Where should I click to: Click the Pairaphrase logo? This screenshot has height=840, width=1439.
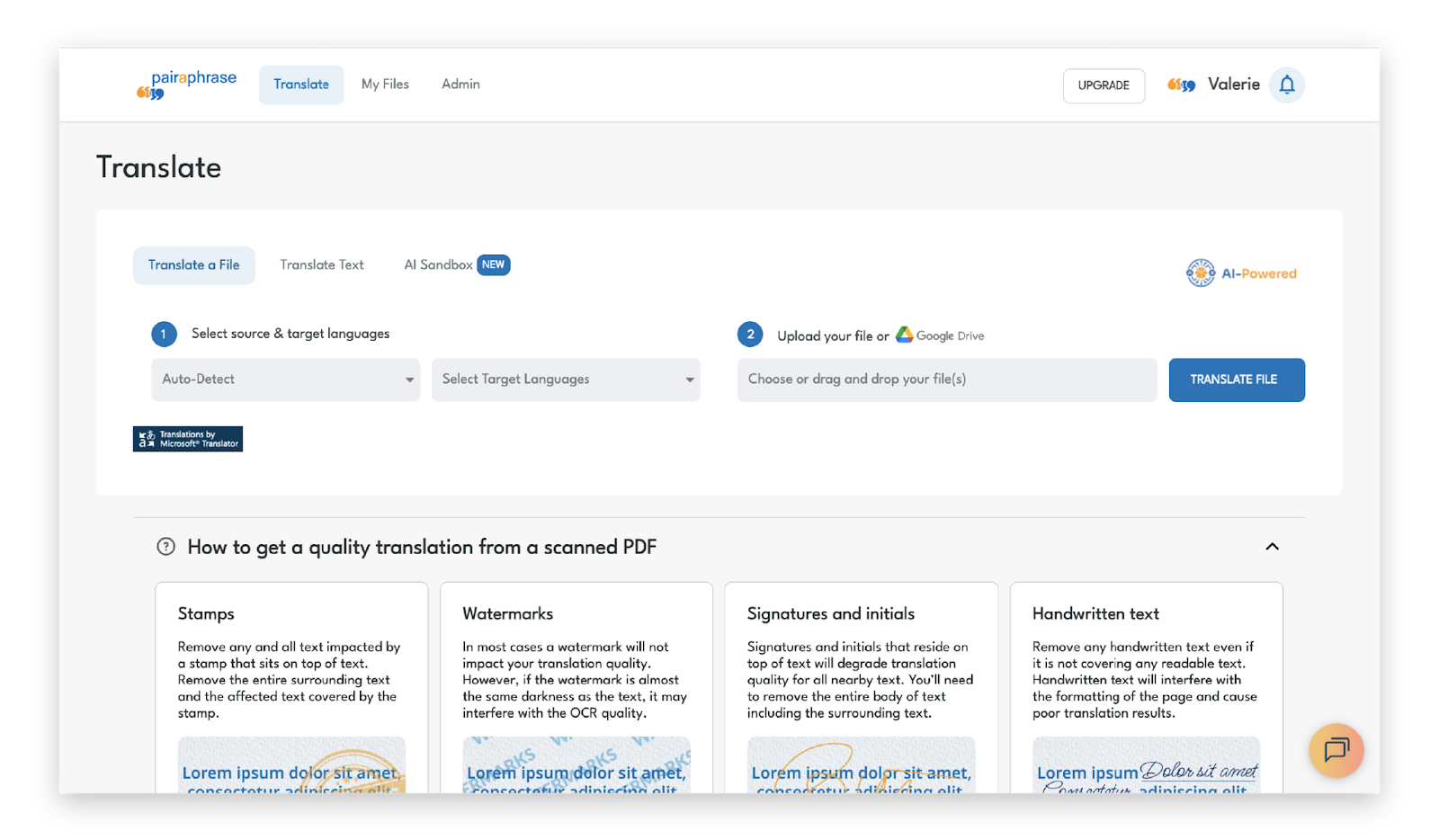coord(186,85)
